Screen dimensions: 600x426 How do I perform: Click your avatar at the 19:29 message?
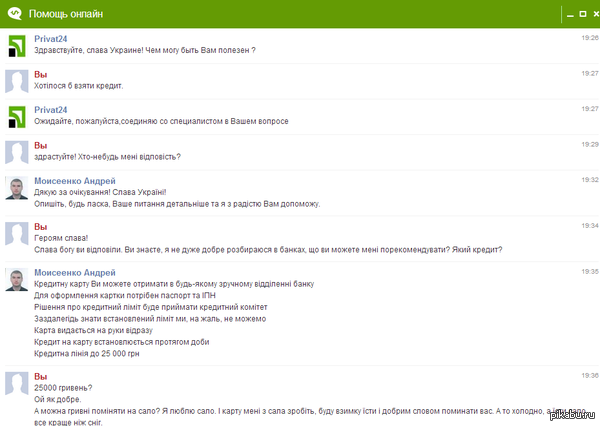pos(16,152)
